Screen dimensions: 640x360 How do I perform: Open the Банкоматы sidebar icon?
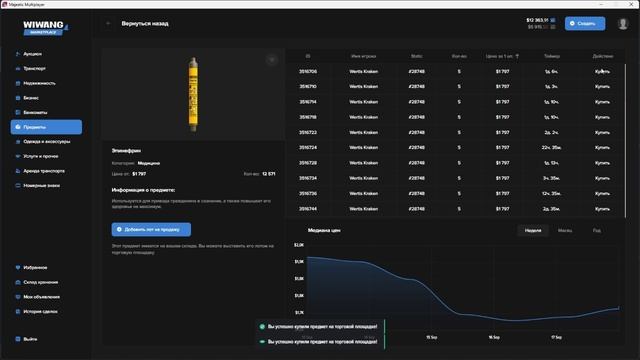[x=18, y=112]
